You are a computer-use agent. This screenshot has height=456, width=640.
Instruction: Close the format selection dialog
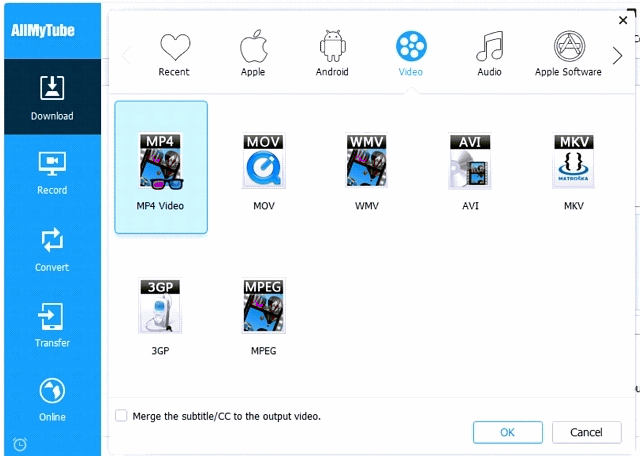click(x=623, y=20)
